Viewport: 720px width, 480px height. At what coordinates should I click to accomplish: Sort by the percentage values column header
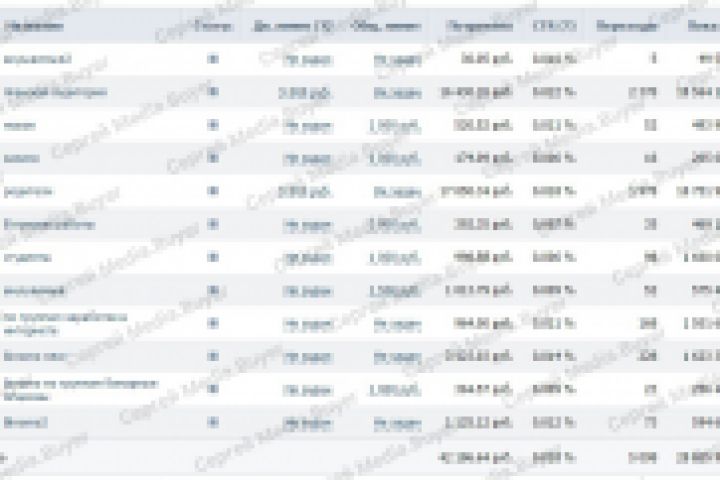tap(554, 26)
